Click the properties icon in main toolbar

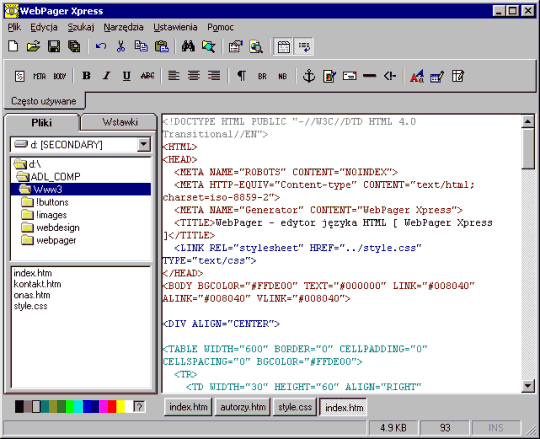coord(236,46)
